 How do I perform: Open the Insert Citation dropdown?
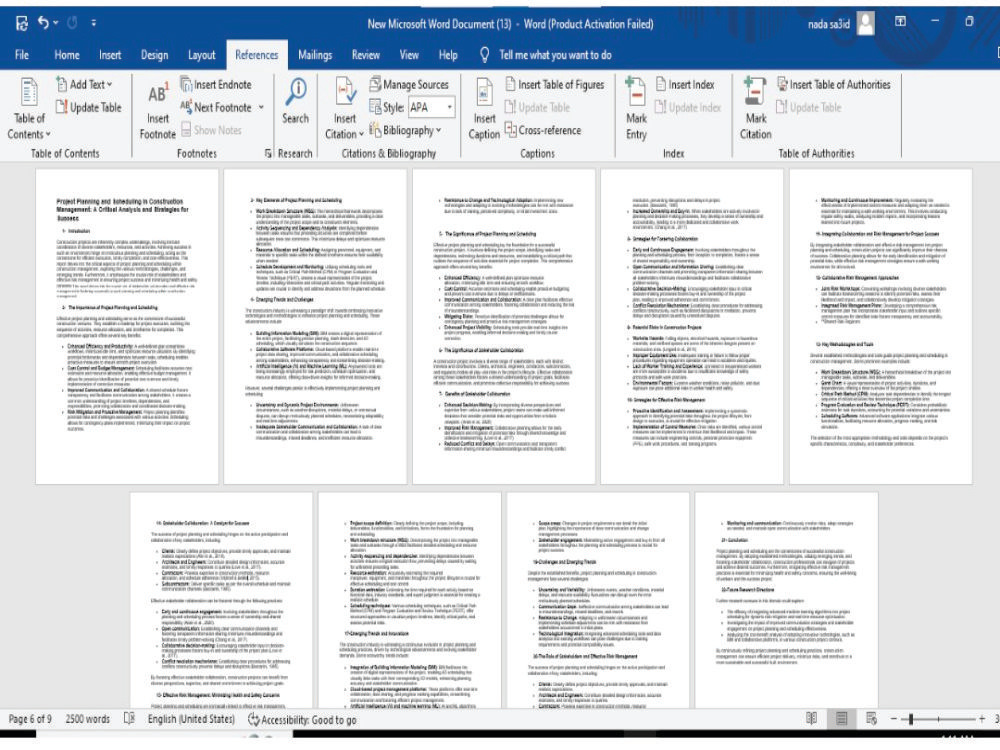(x=345, y=108)
